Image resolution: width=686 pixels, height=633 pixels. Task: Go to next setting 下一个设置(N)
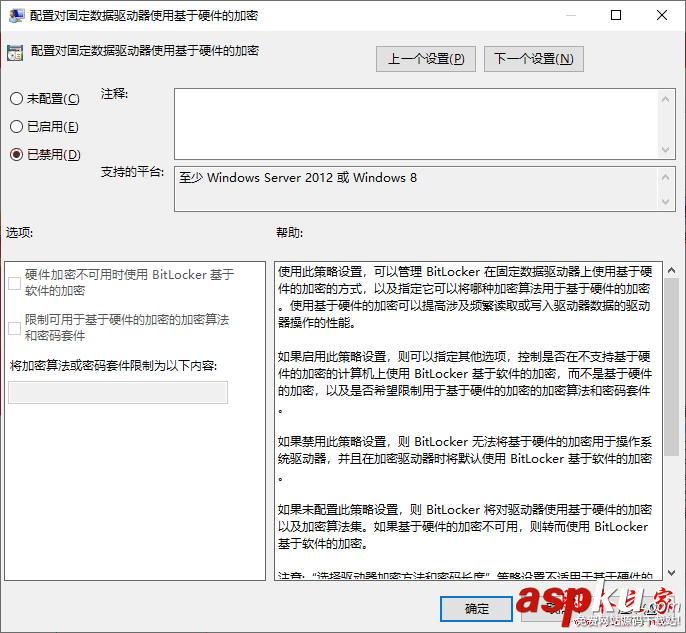point(534,59)
